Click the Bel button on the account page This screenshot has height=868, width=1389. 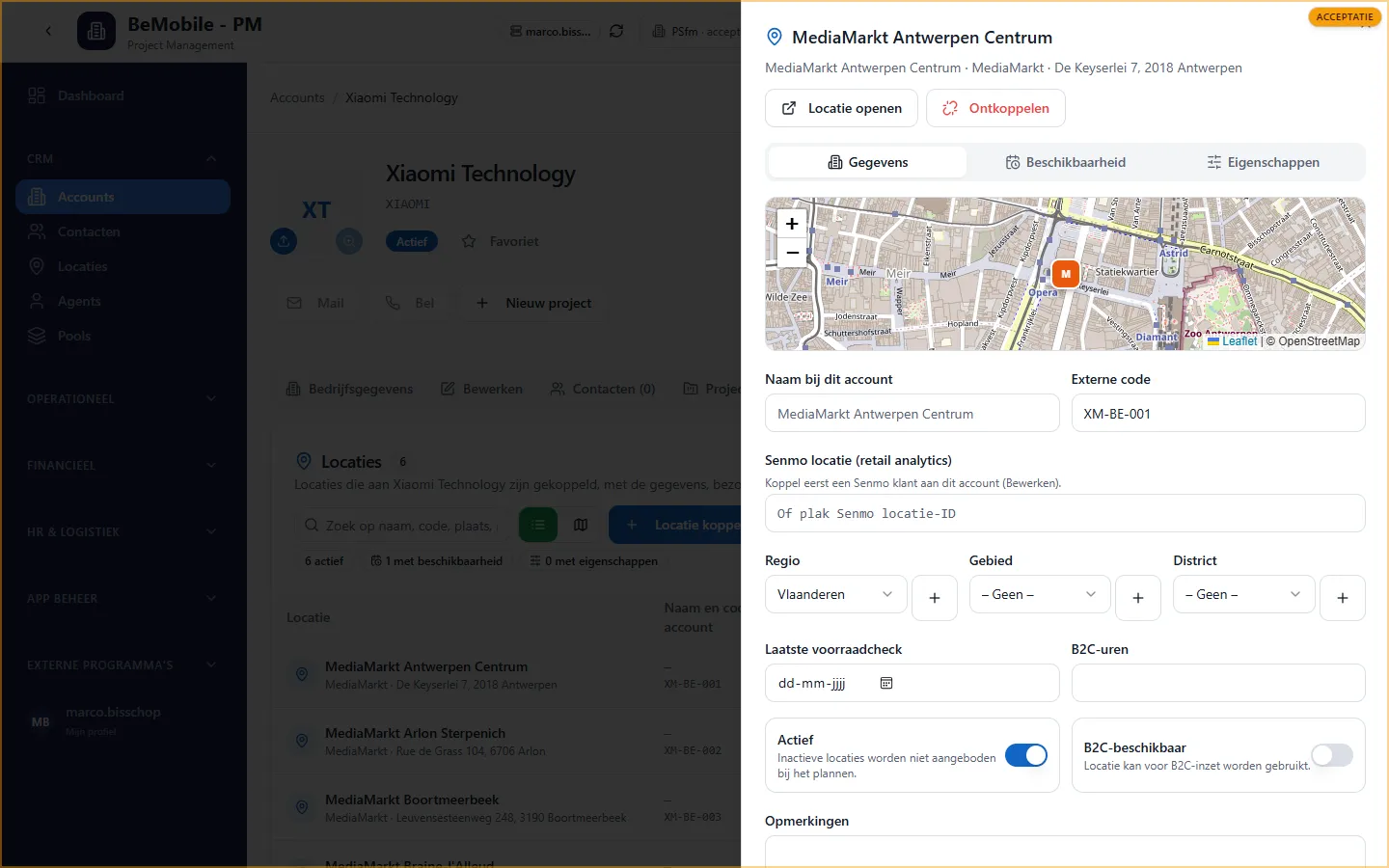[x=410, y=303]
